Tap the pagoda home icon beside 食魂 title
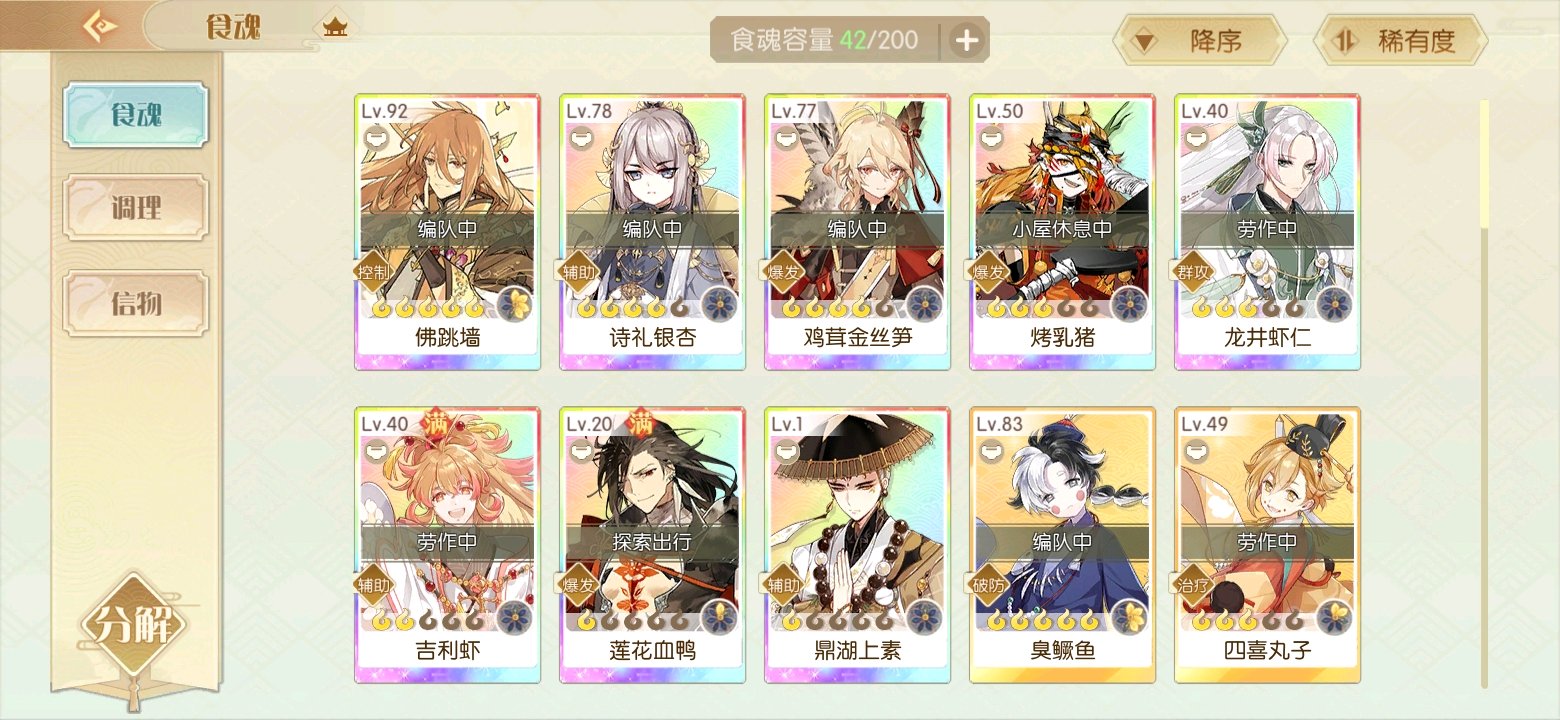The width and height of the screenshot is (1560, 720). pyautogui.click(x=335, y=27)
